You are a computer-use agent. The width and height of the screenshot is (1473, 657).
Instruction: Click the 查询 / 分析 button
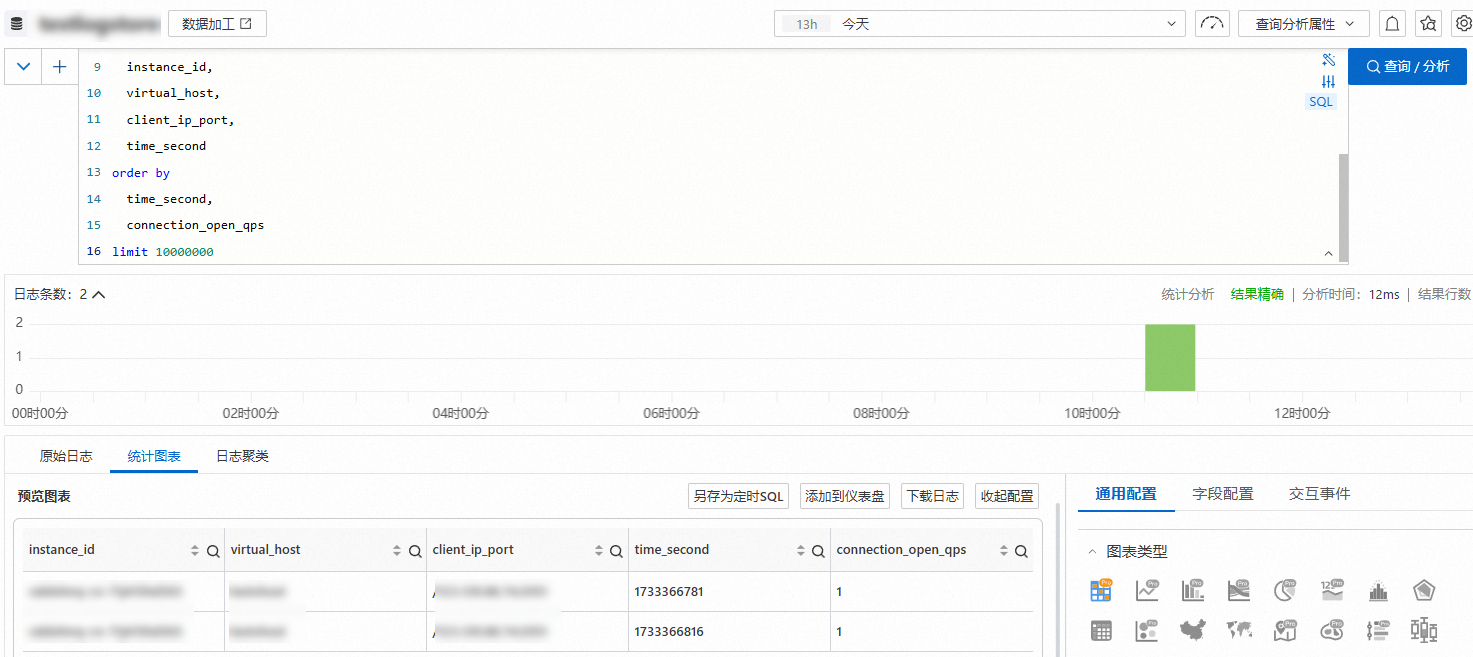click(x=1407, y=66)
